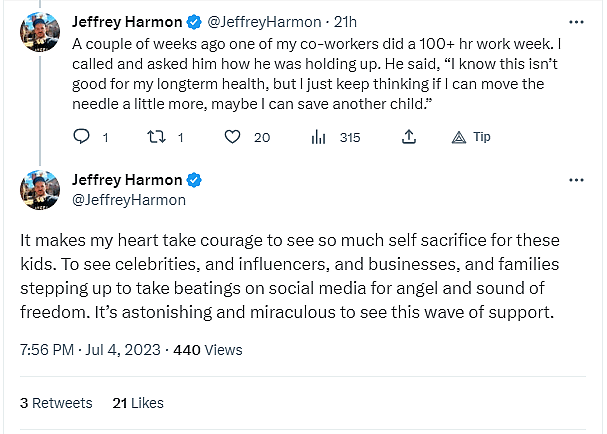This screenshot has width=607, height=434.
Task: Open Jeffrey Harmon name in first tweet
Action: coord(127,21)
